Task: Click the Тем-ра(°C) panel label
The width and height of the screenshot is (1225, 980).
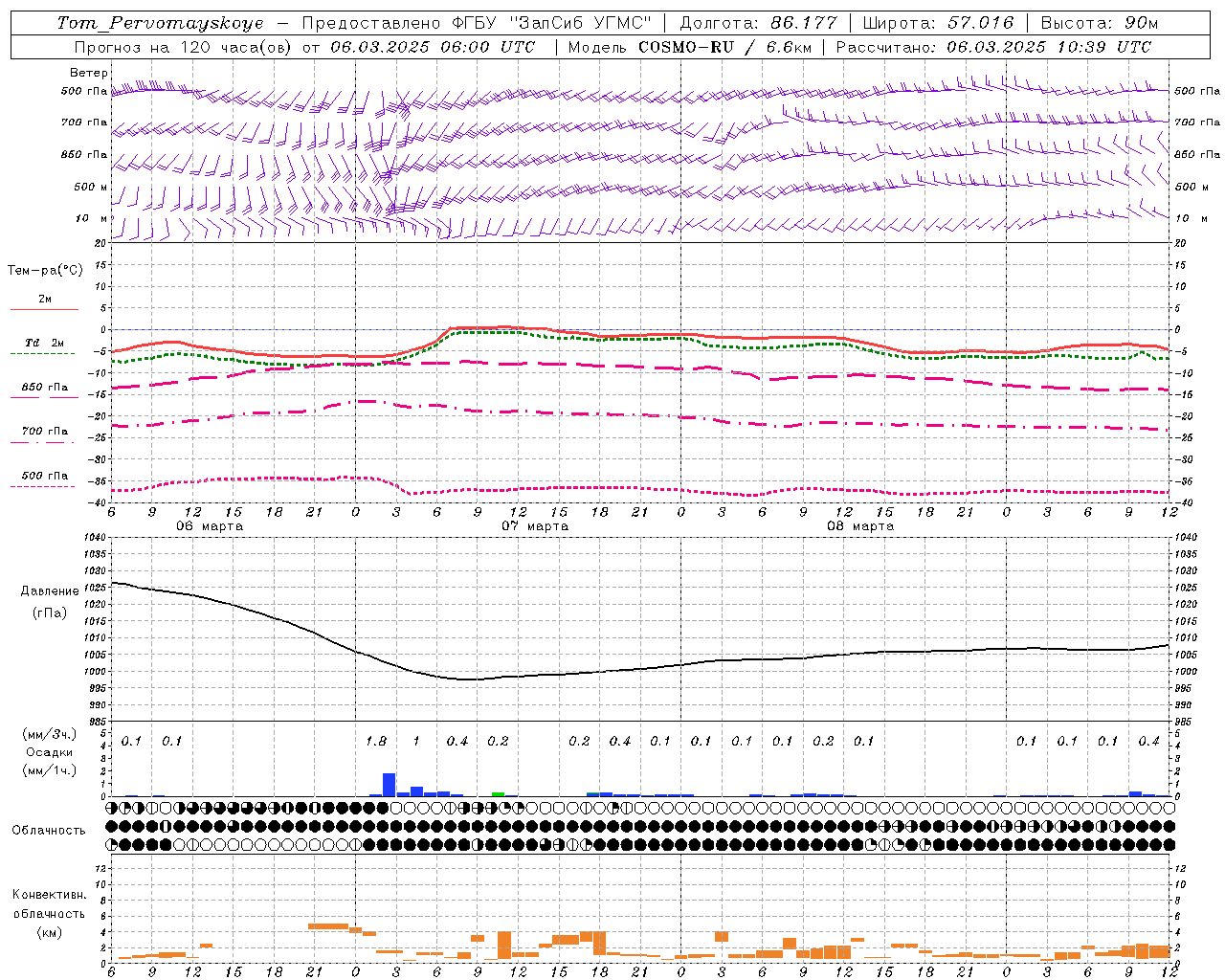Action: [x=45, y=271]
